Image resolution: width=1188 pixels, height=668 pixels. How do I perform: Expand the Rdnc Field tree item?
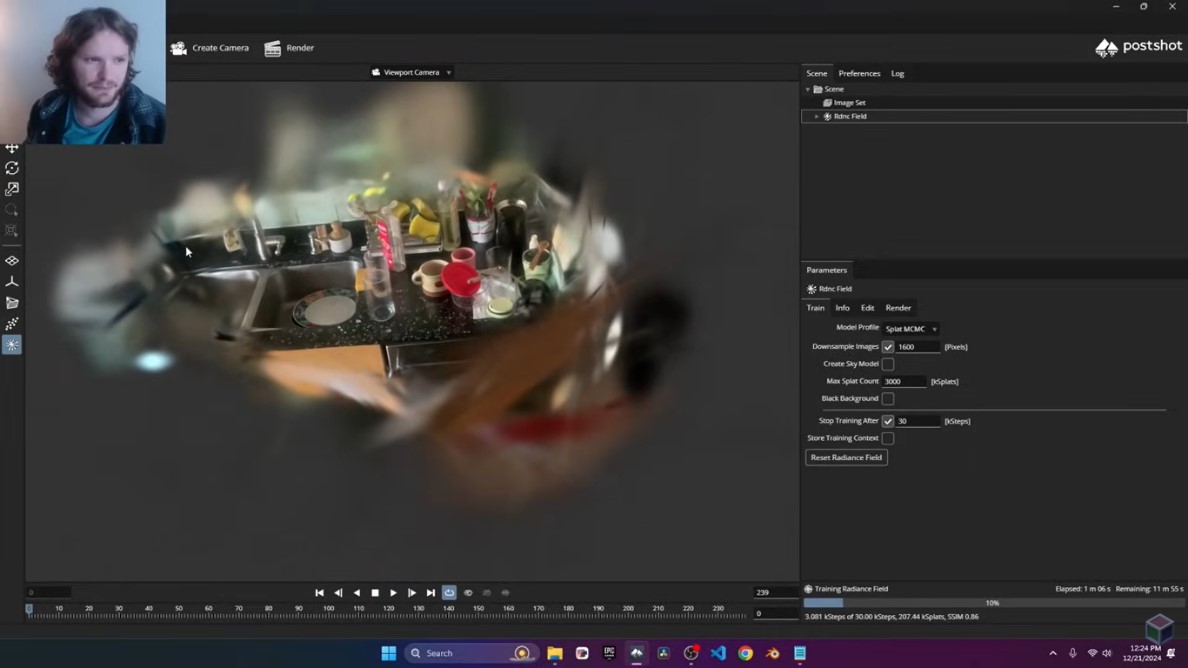coord(817,117)
